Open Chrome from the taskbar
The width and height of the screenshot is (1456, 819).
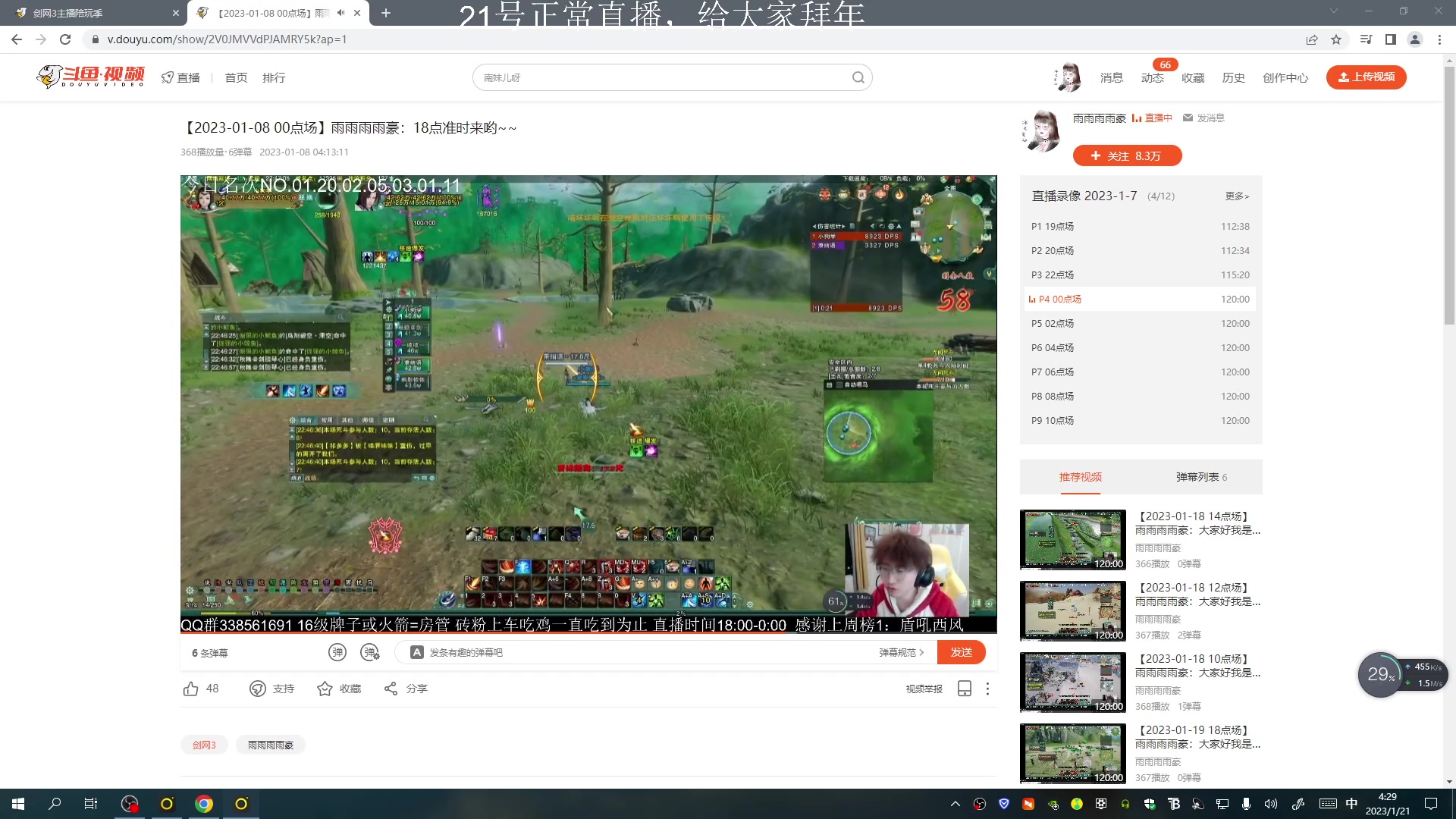(204, 804)
